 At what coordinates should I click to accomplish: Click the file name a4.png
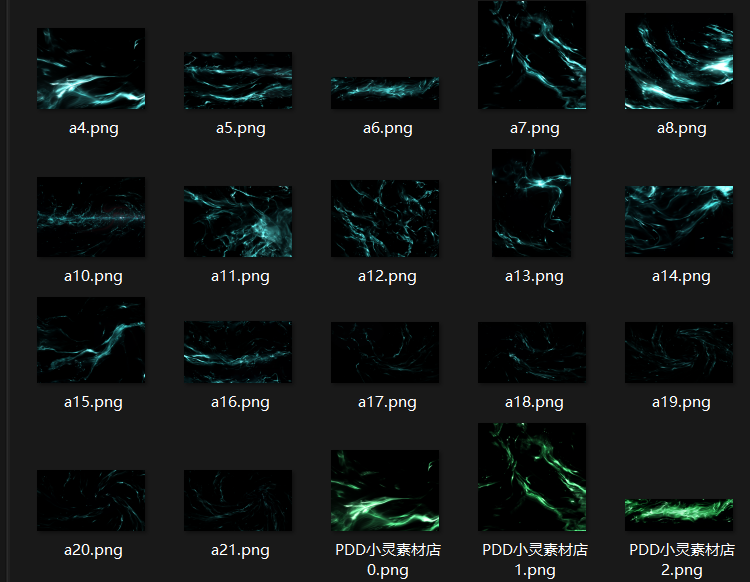click(94, 128)
